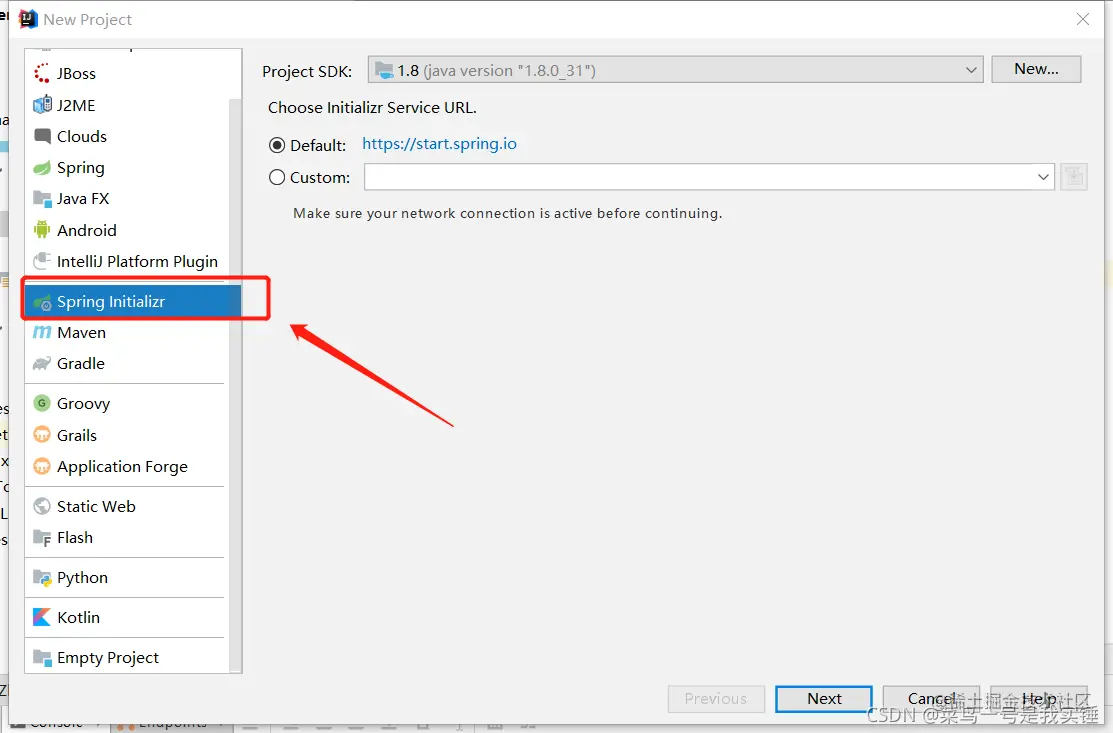Click the J2ME phone icon
The image size is (1113, 733).
[x=42, y=105]
